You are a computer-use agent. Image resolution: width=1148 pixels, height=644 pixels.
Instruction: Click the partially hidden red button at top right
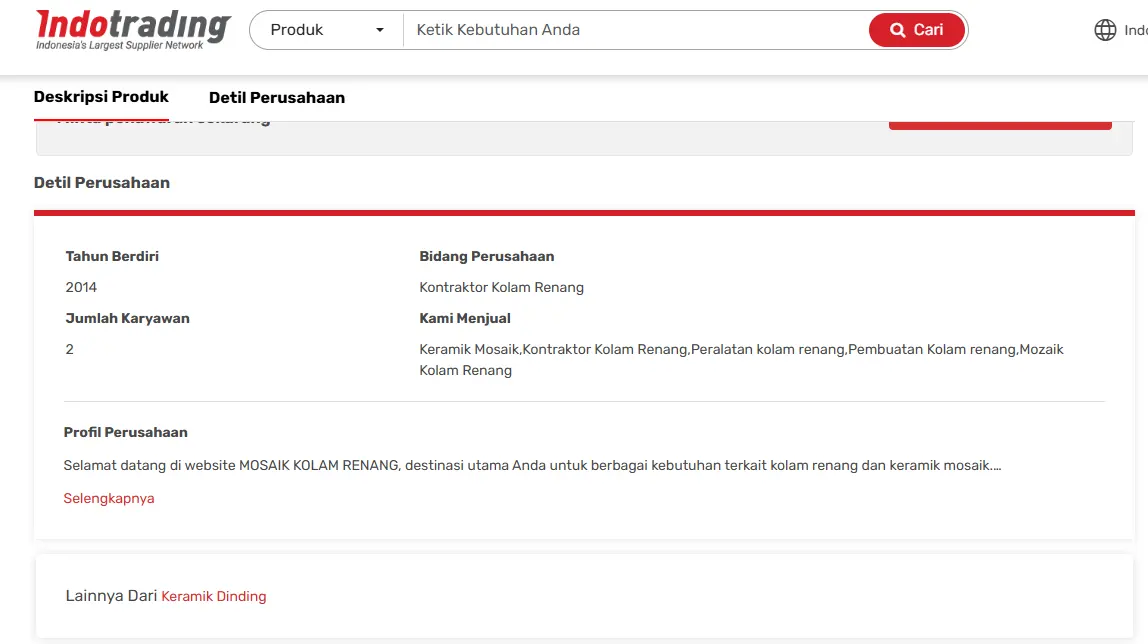(999, 125)
